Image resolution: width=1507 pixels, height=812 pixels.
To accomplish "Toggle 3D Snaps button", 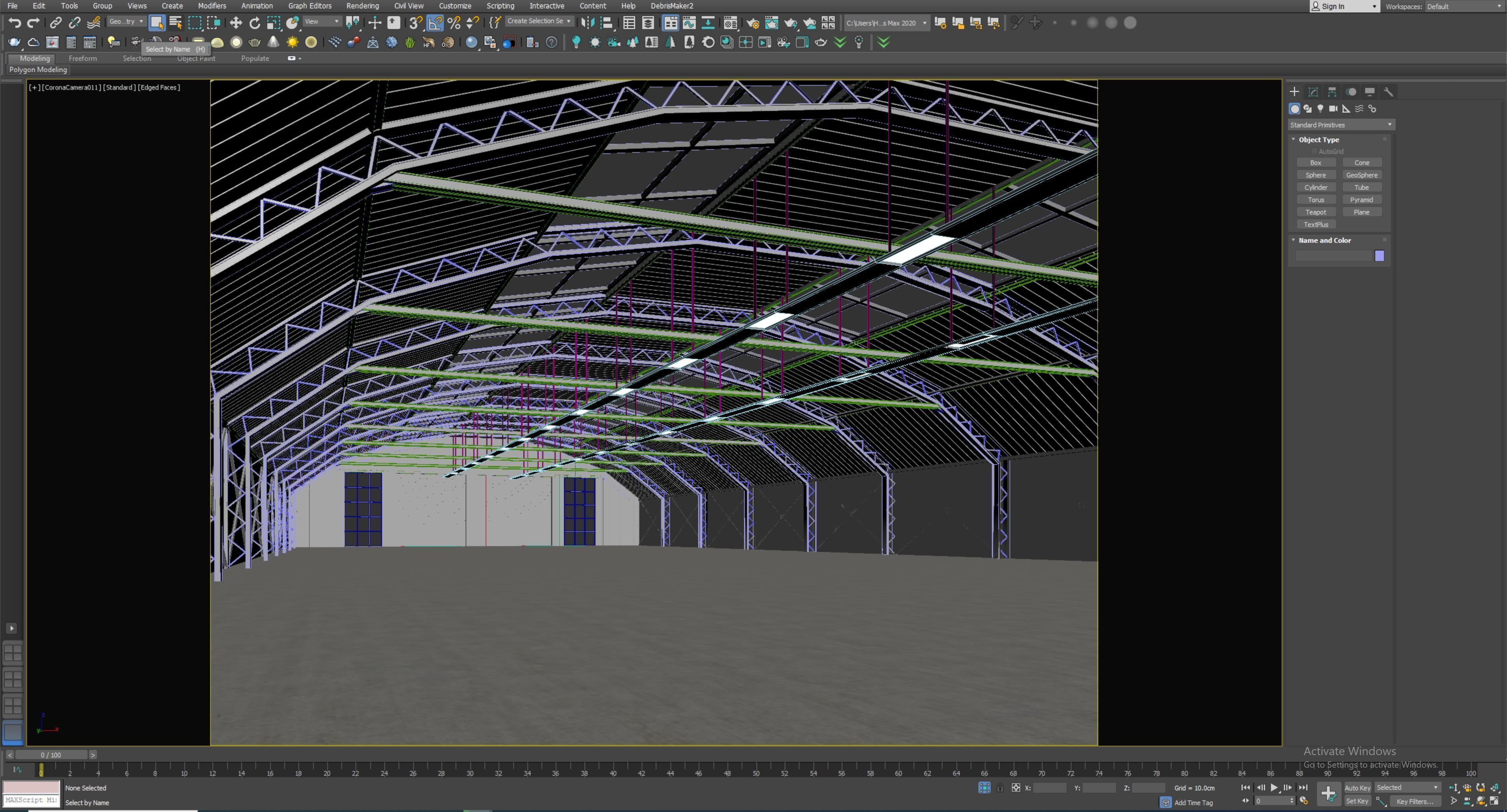I will pyautogui.click(x=415, y=23).
